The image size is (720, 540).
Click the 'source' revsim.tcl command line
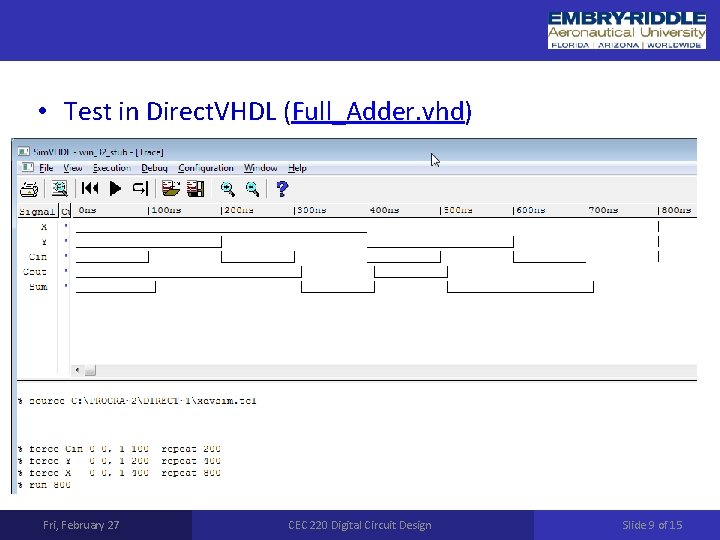(137, 401)
